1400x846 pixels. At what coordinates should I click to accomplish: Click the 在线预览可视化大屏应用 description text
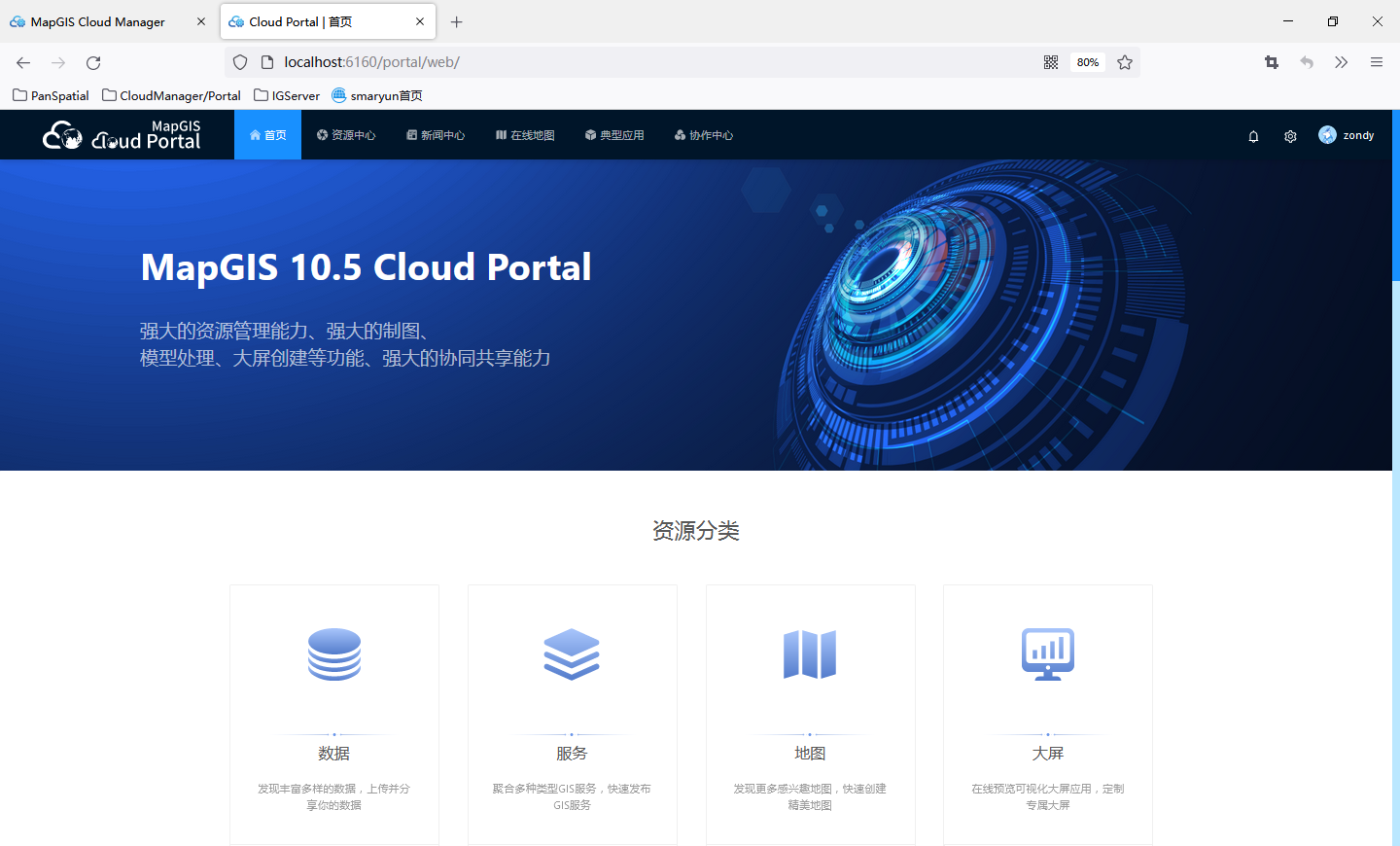pos(1048,796)
